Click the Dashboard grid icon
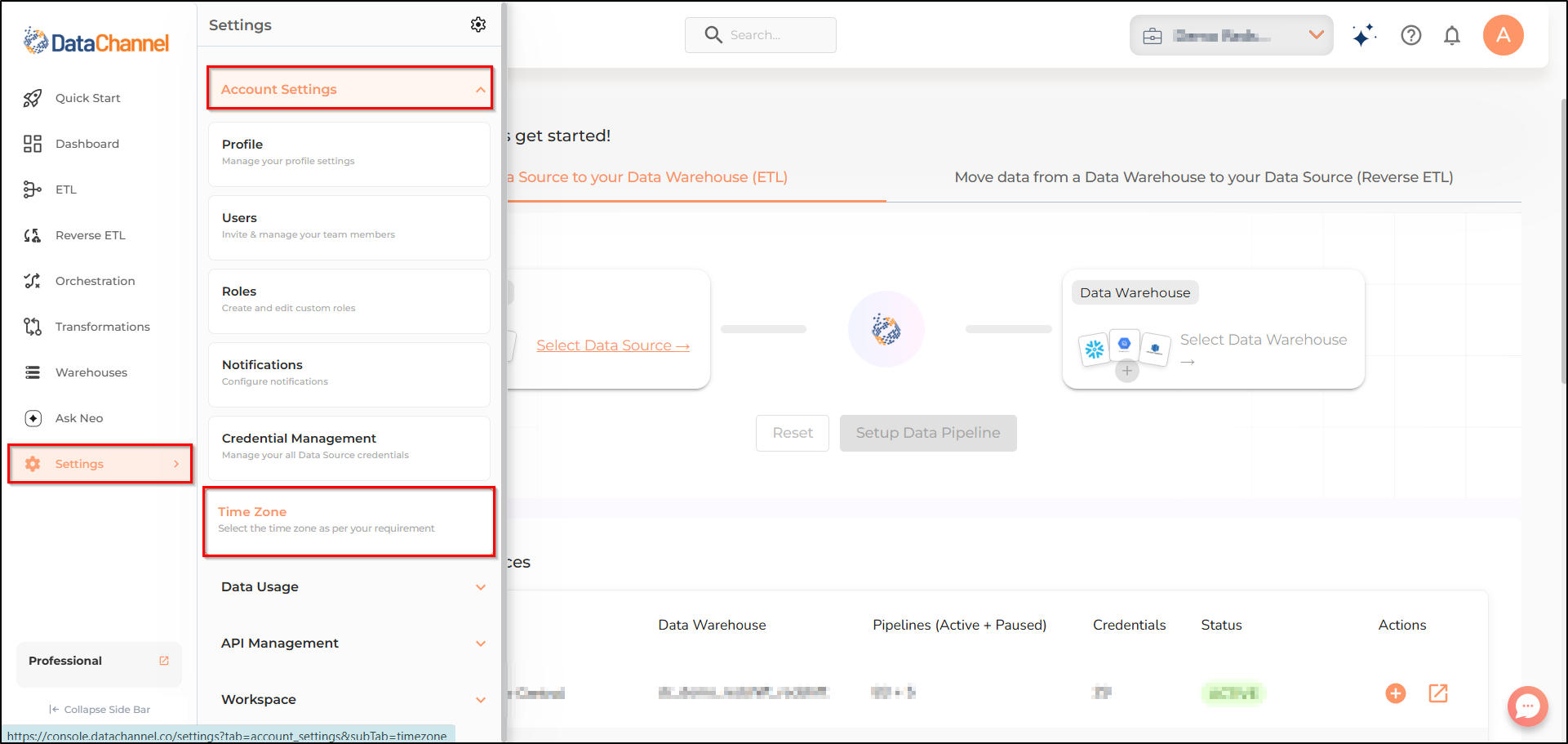 [33, 144]
